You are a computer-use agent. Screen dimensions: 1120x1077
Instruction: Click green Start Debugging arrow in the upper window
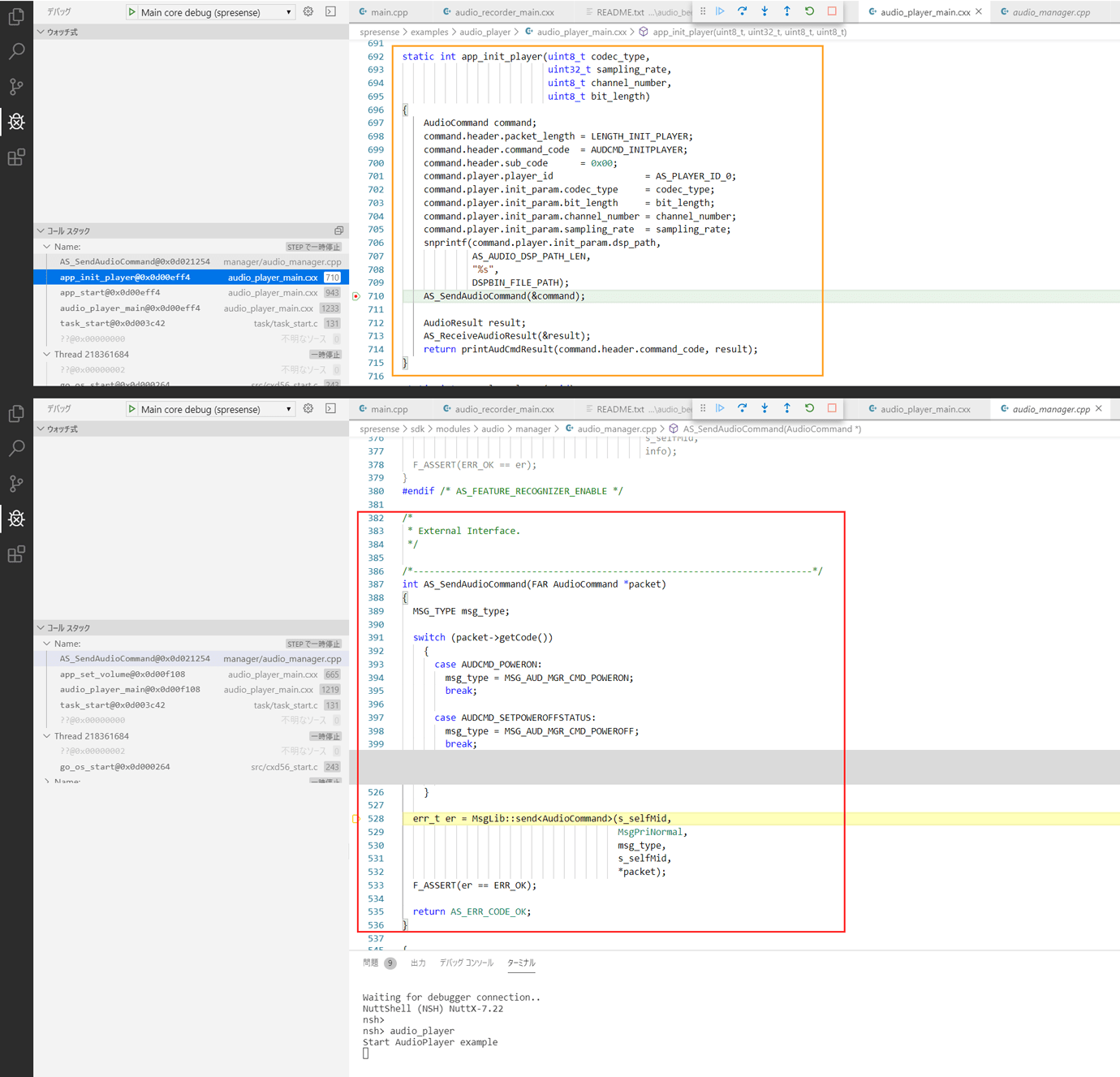coord(131,12)
